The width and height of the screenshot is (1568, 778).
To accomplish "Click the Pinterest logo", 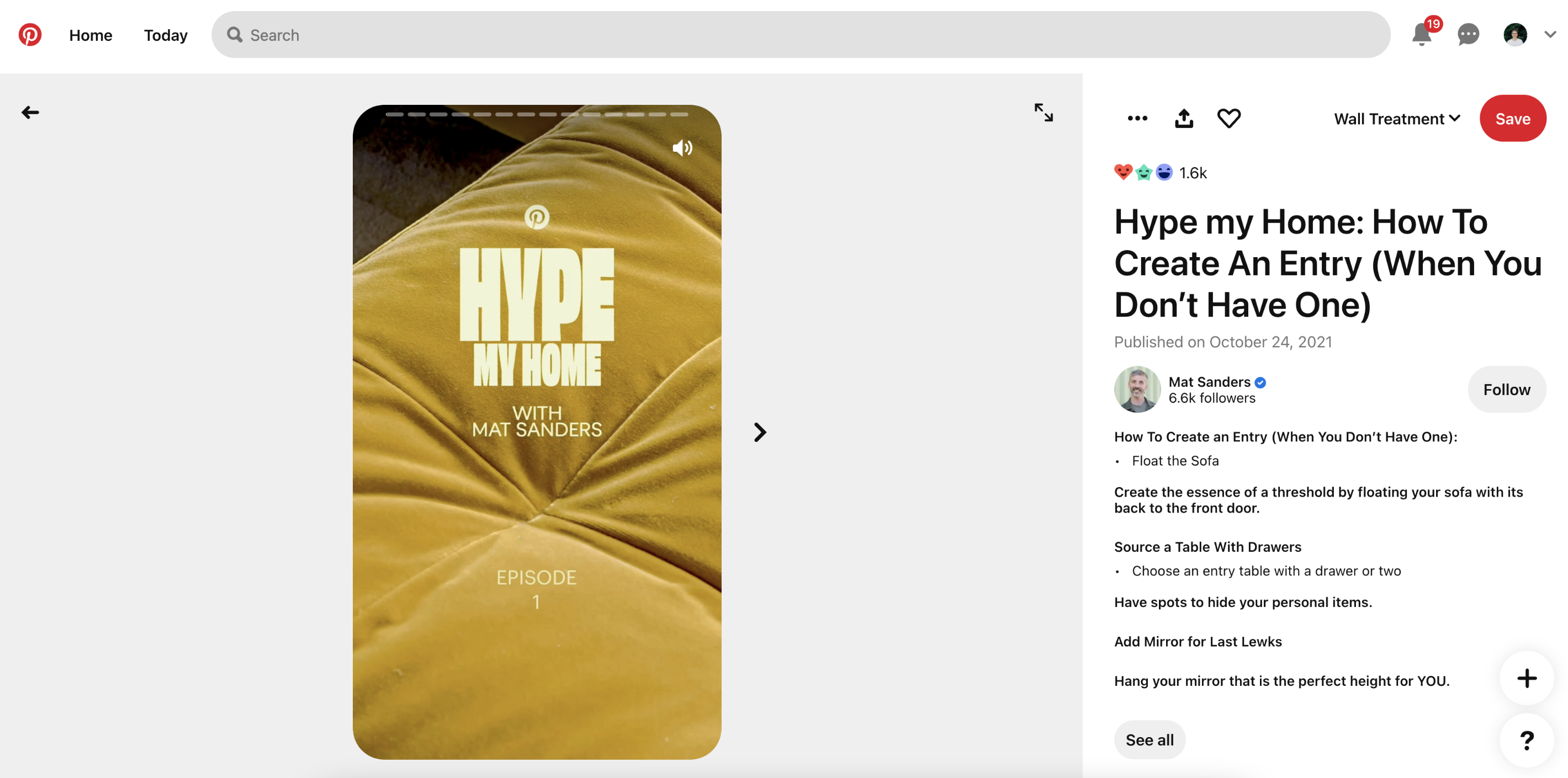I will (29, 35).
